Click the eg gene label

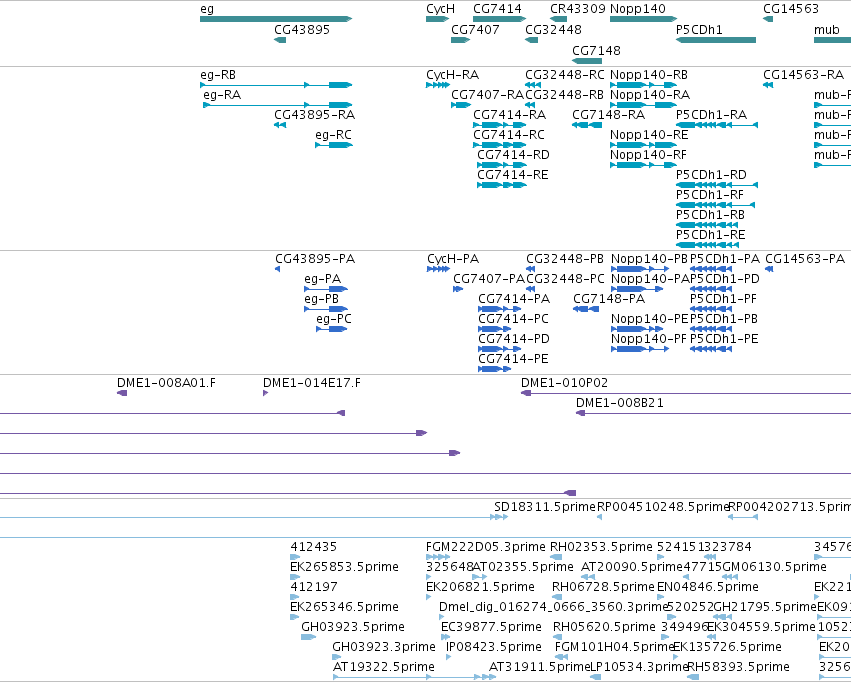(207, 9)
